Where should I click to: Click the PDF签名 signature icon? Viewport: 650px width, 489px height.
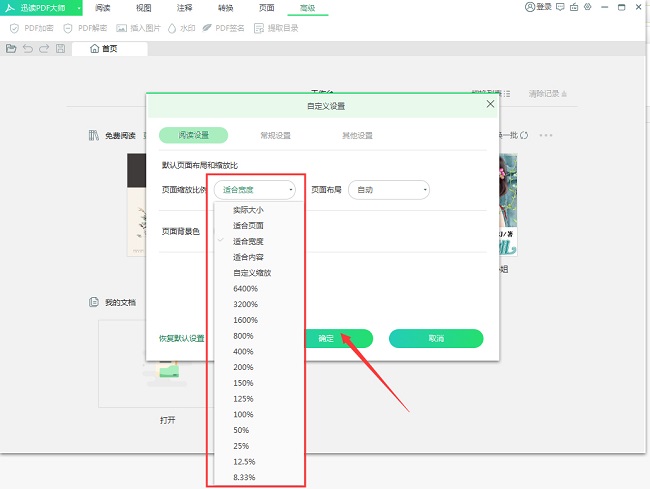point(206,28)
